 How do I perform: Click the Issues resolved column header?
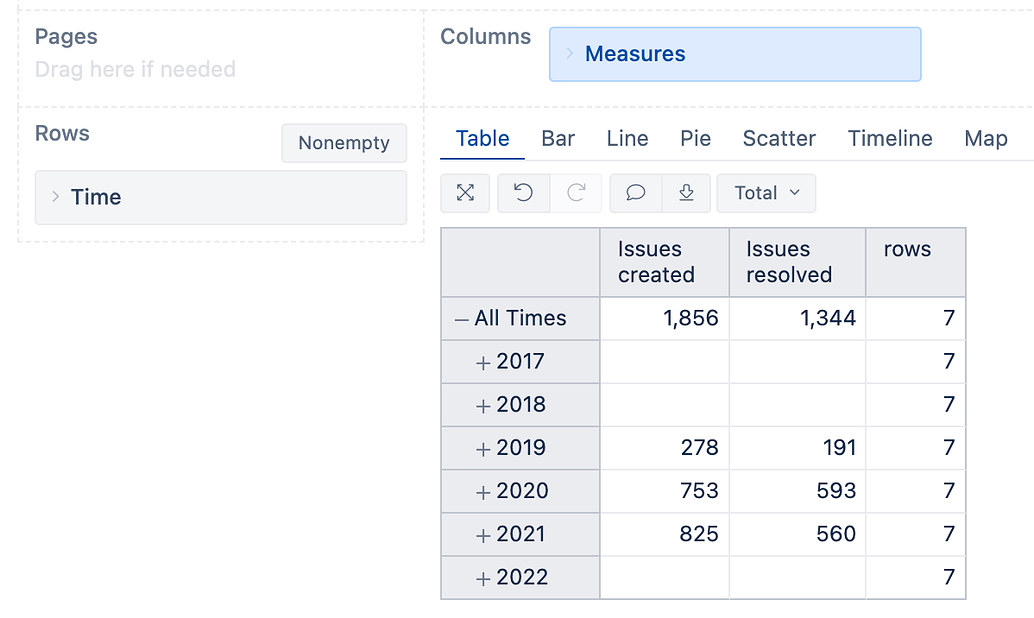click(x=789, y=262)
